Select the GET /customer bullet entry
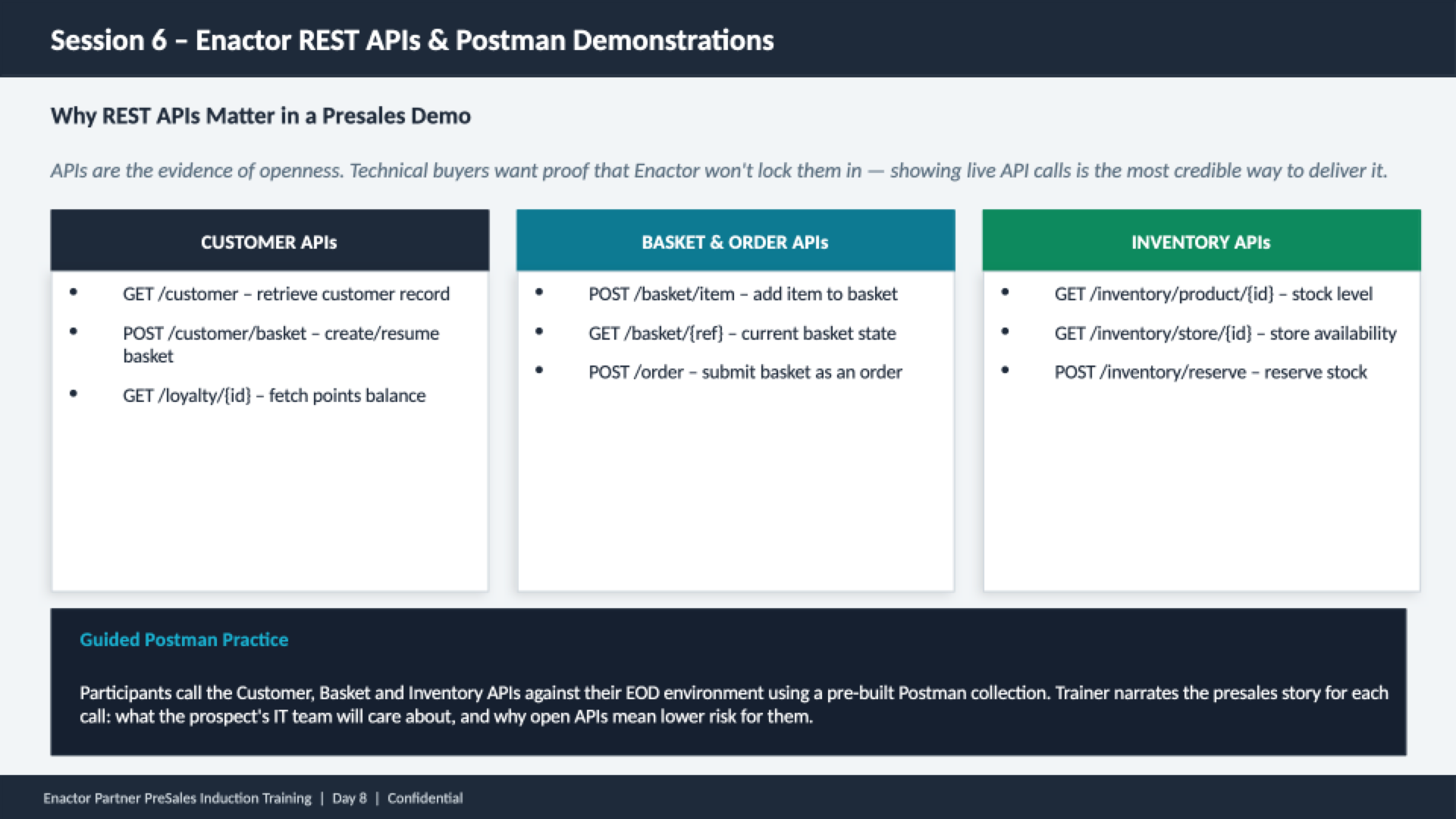Screen dimensions: 1456x819 [287, 294]
